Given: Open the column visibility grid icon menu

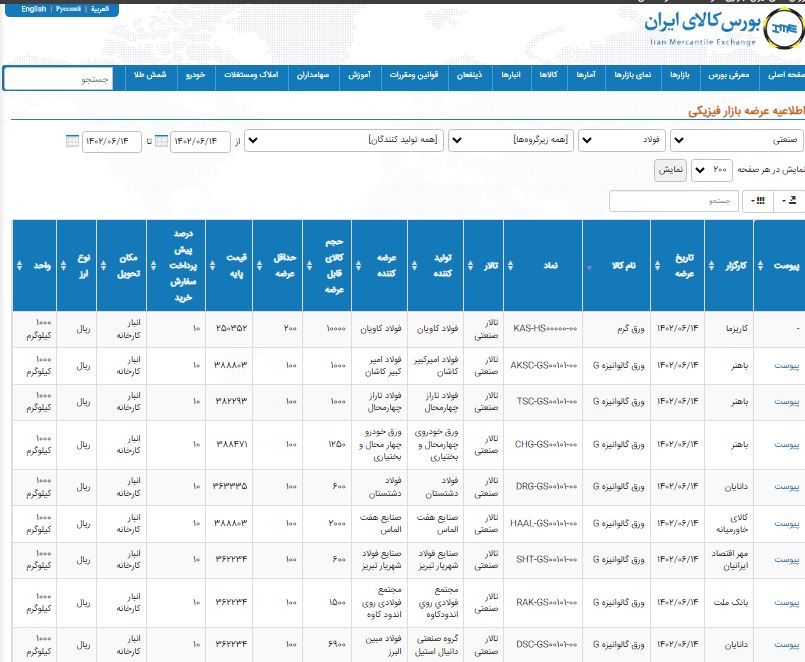Looking at the screenshot, I should (x=758, y=201).
